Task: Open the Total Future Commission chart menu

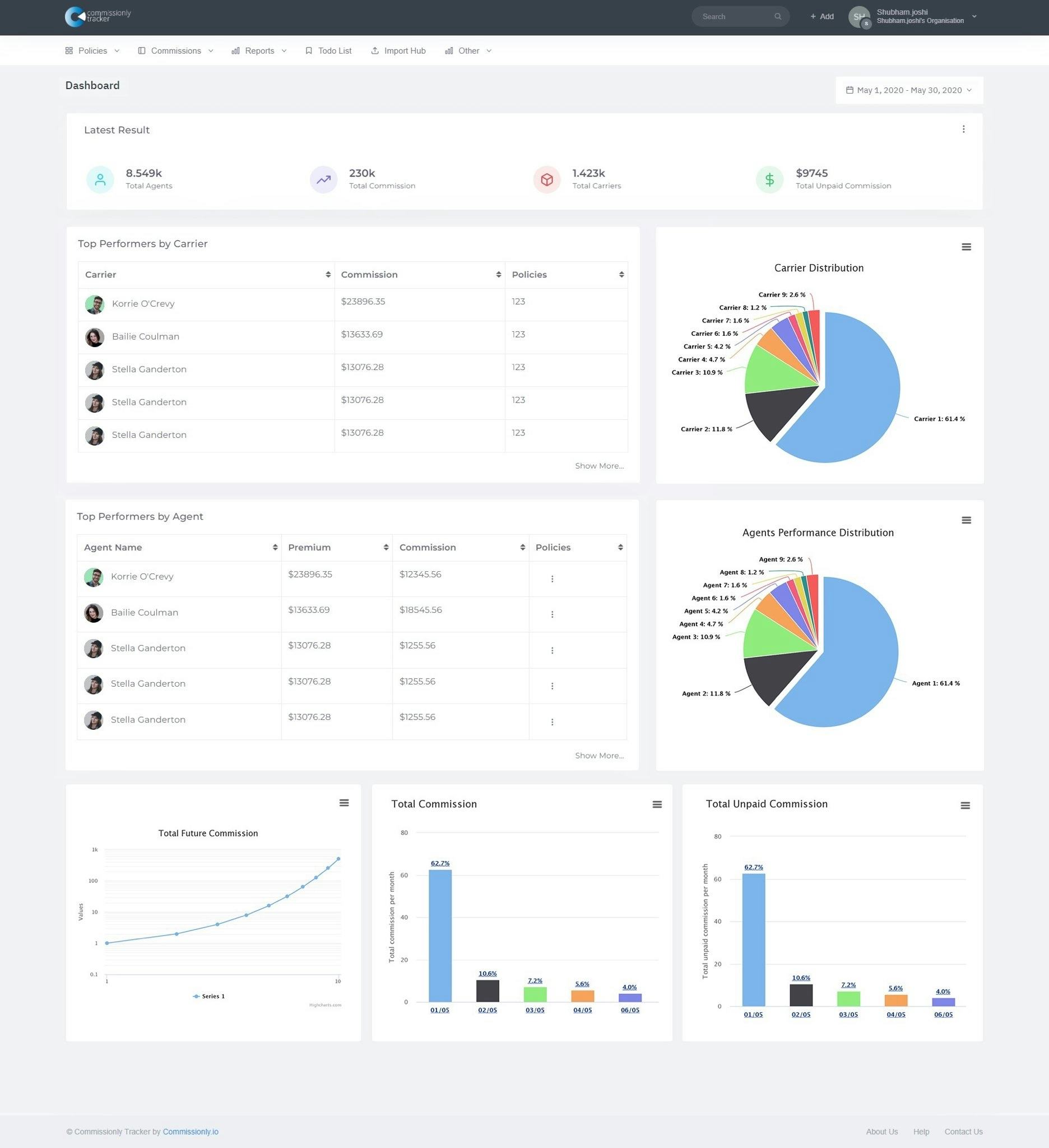Action: pyautogui.click(x=344, y=802)
